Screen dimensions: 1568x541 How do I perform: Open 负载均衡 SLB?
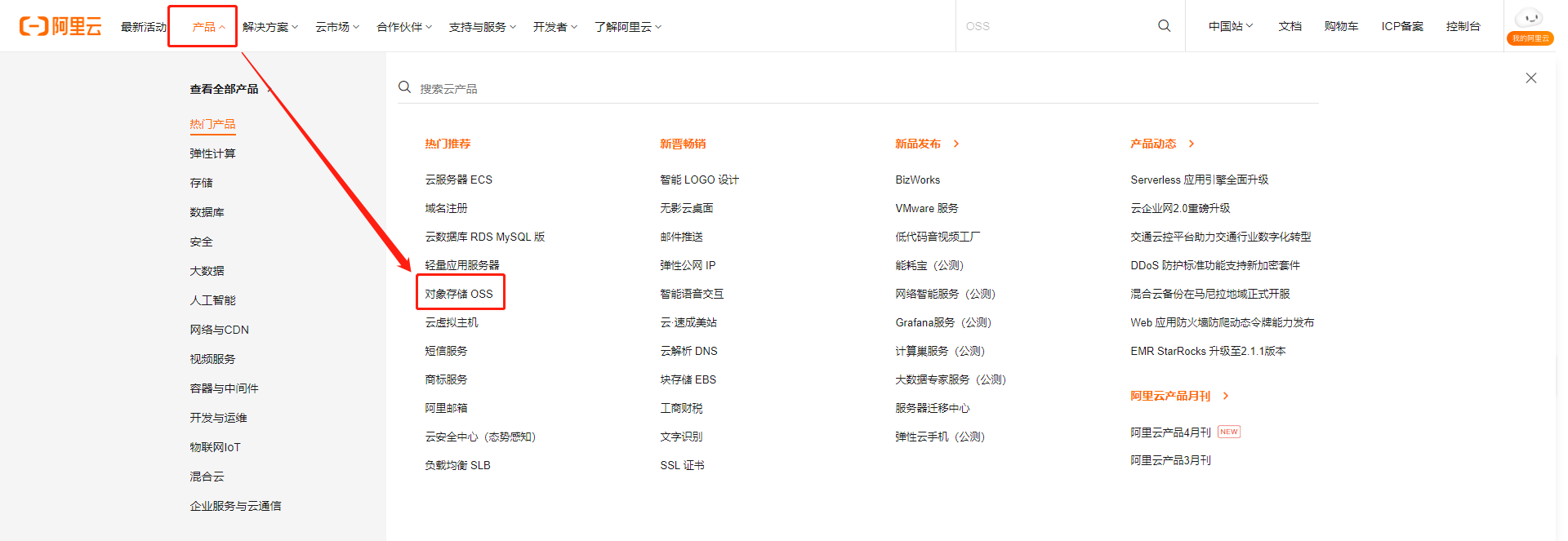457,465
